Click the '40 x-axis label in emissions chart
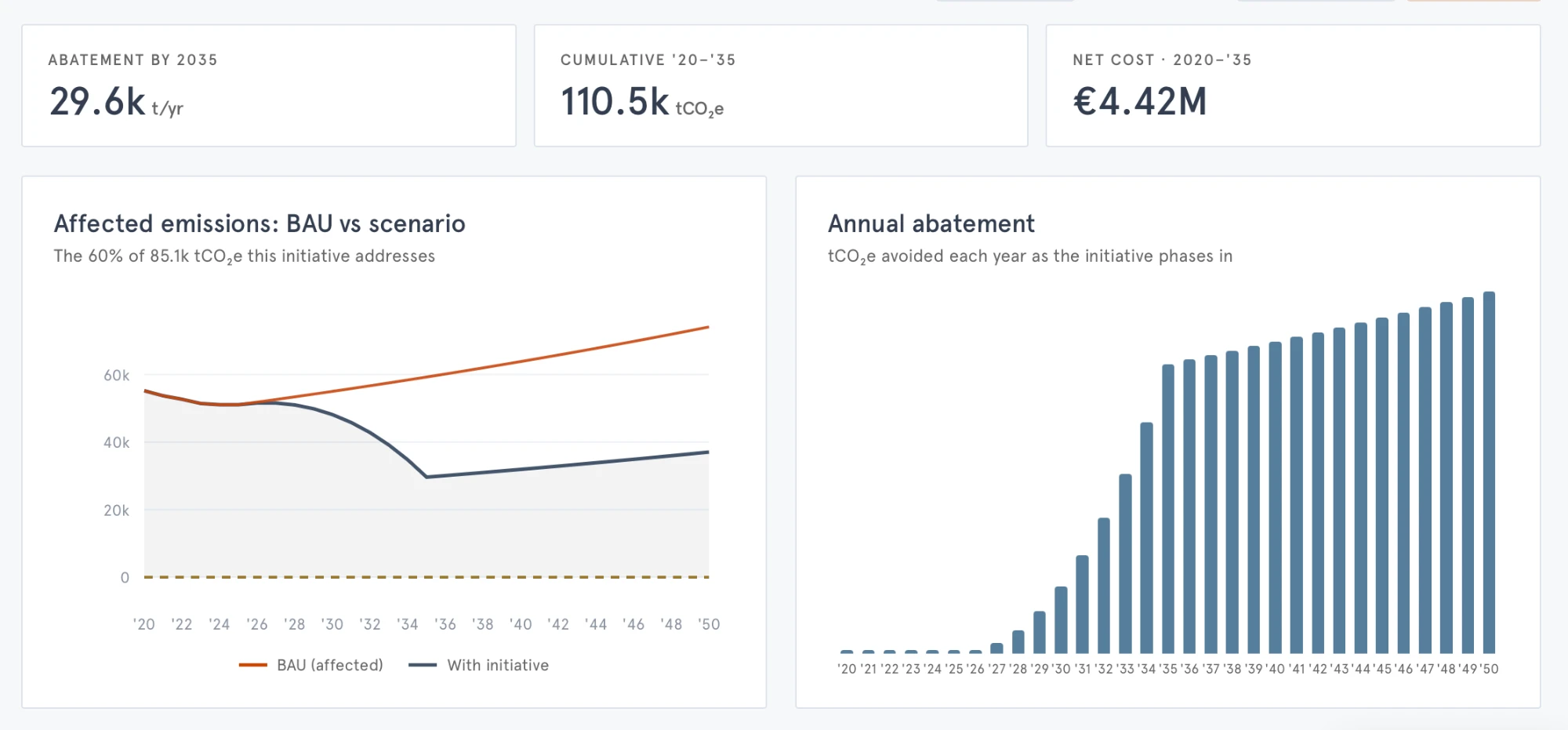Viewport: 1568px width, 730px height. pyautogui.click(x=521, y=624)
